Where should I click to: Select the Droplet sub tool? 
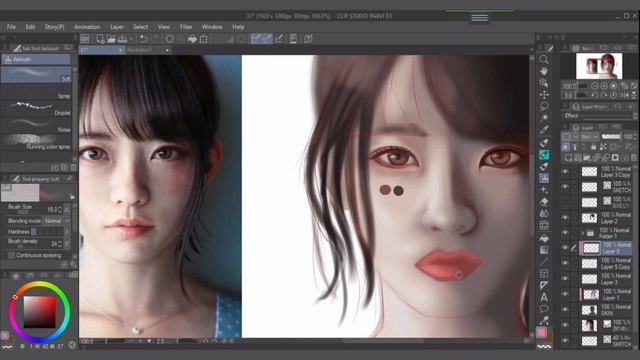tap(36, 109)
